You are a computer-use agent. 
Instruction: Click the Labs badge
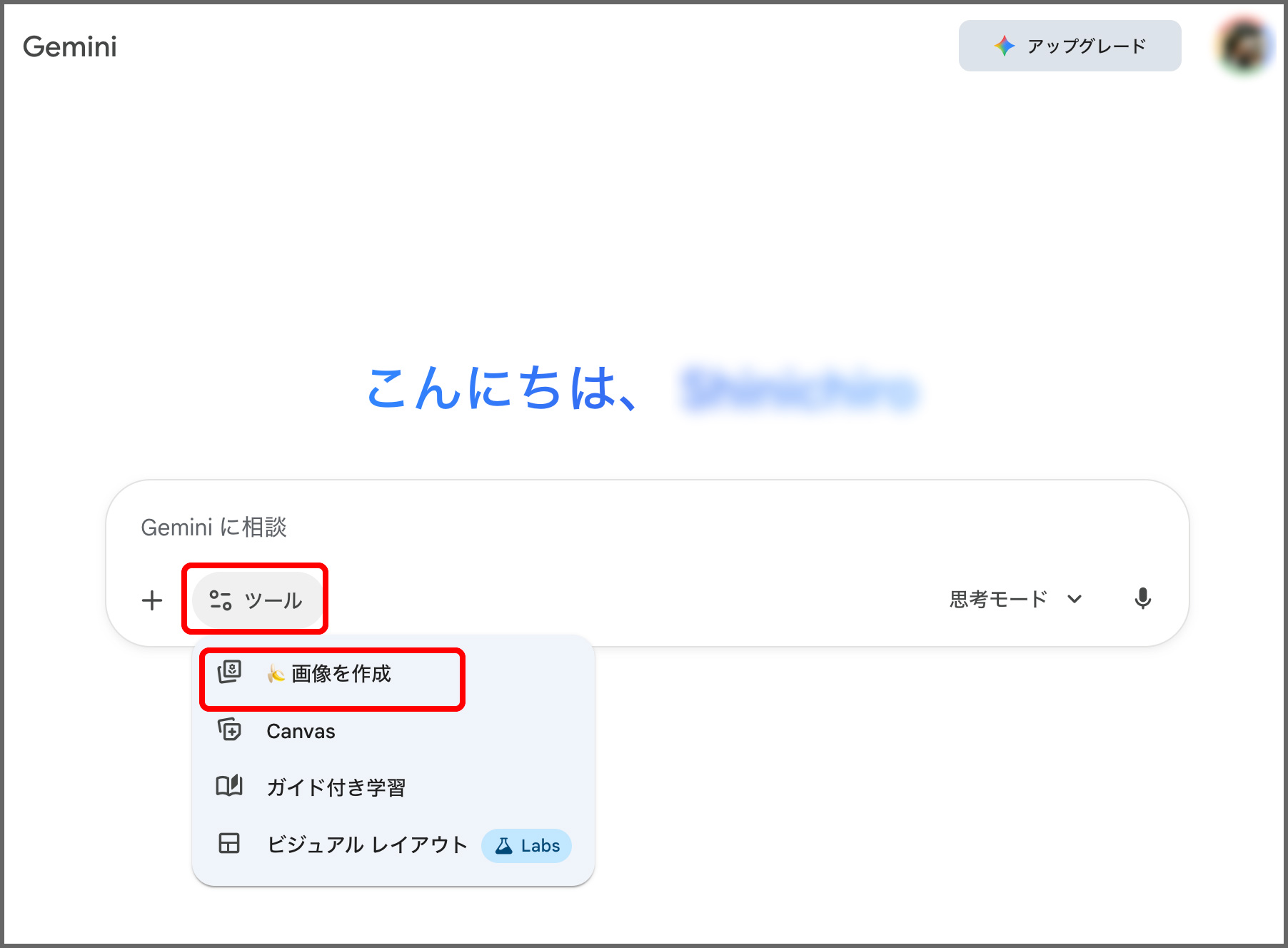(x=527, y=846)
